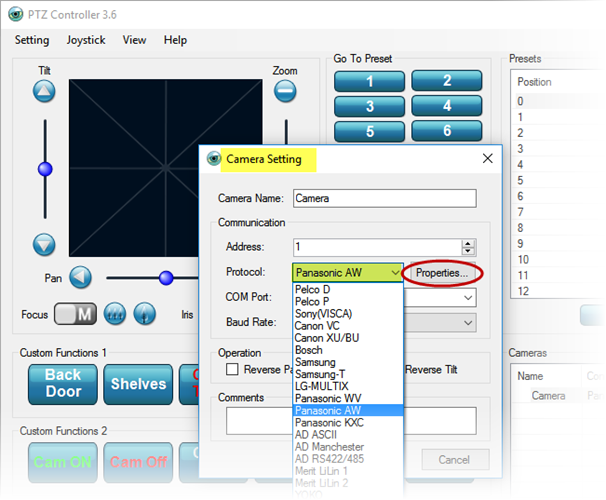
Task: Select AD ASCII protocol option
Action: 348,434
